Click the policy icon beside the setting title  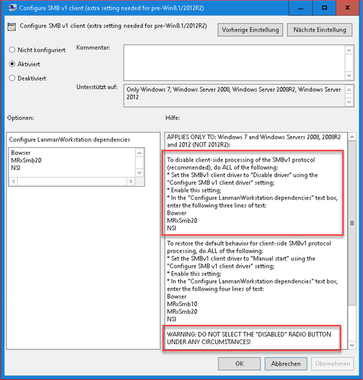[12, 27]
